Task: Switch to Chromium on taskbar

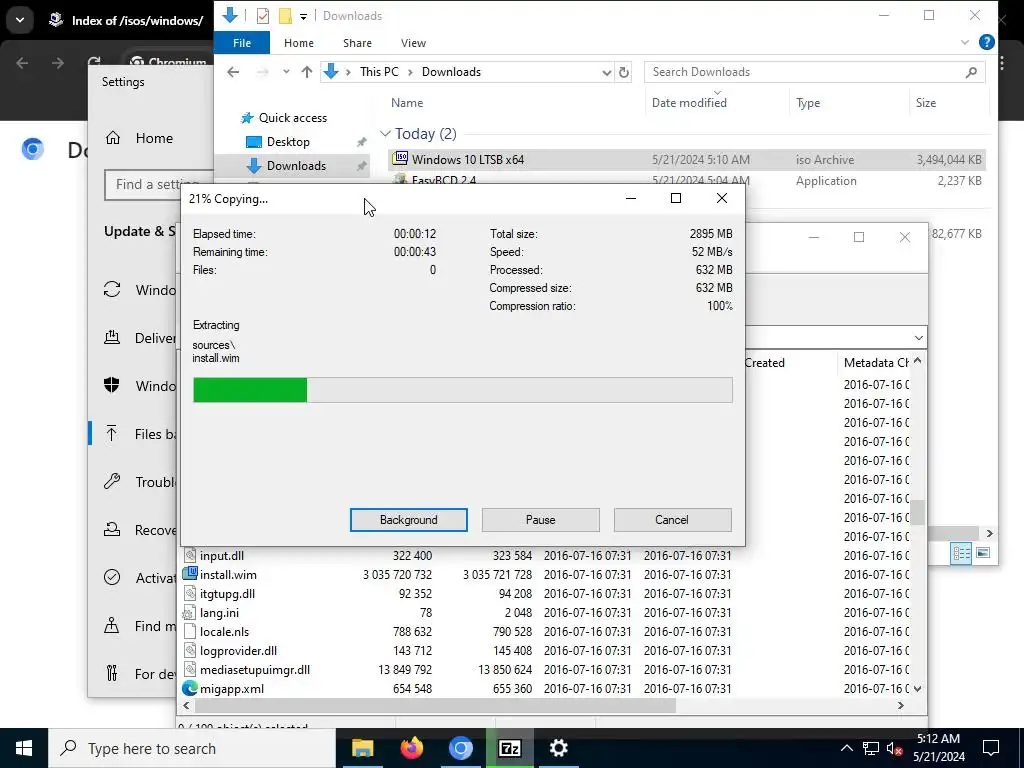Action: tap(460, 748)
